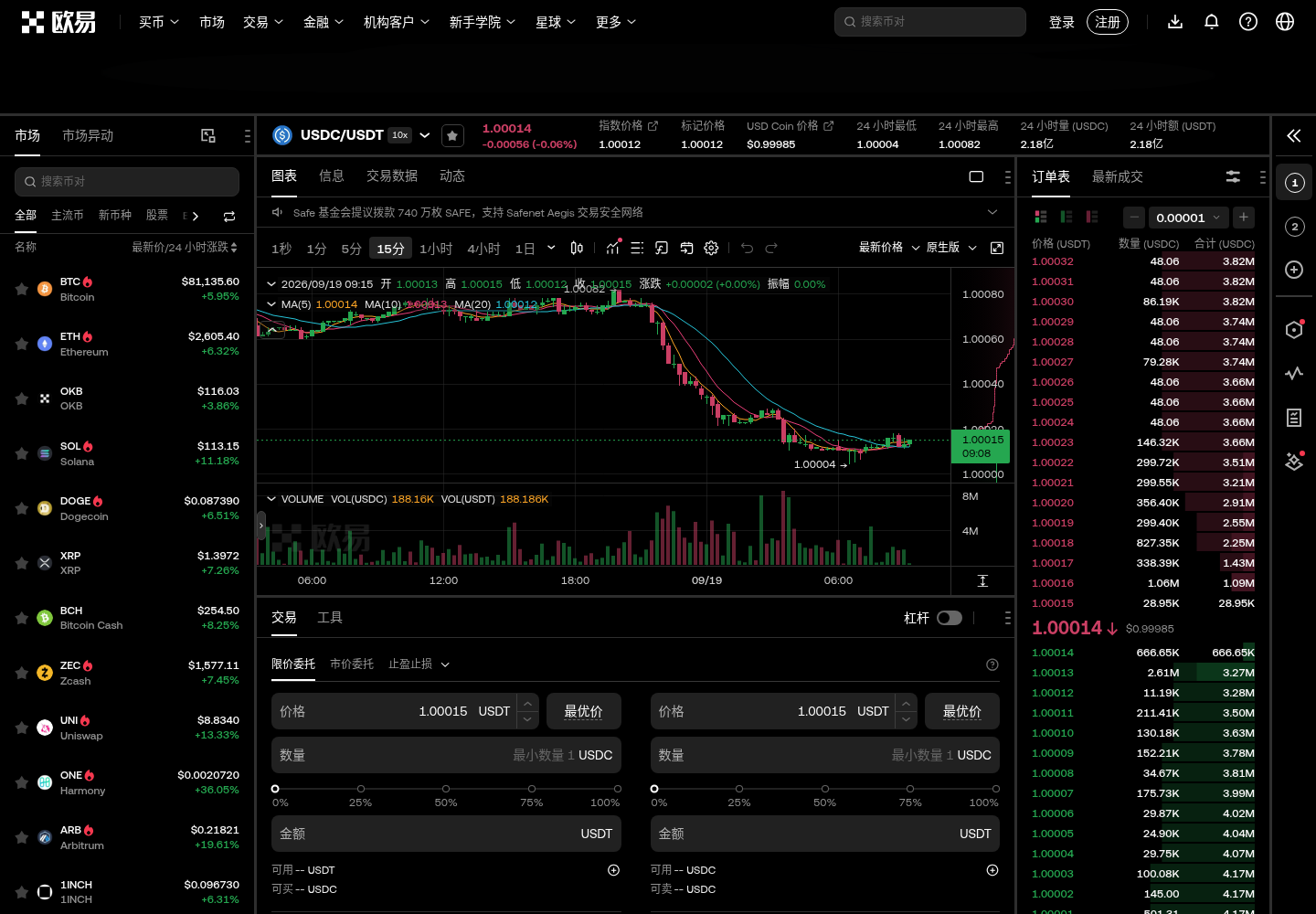The image size is (1316, 914).
Task: Open the 更多 (More) dropdown menu
Action: coord(616,22)
